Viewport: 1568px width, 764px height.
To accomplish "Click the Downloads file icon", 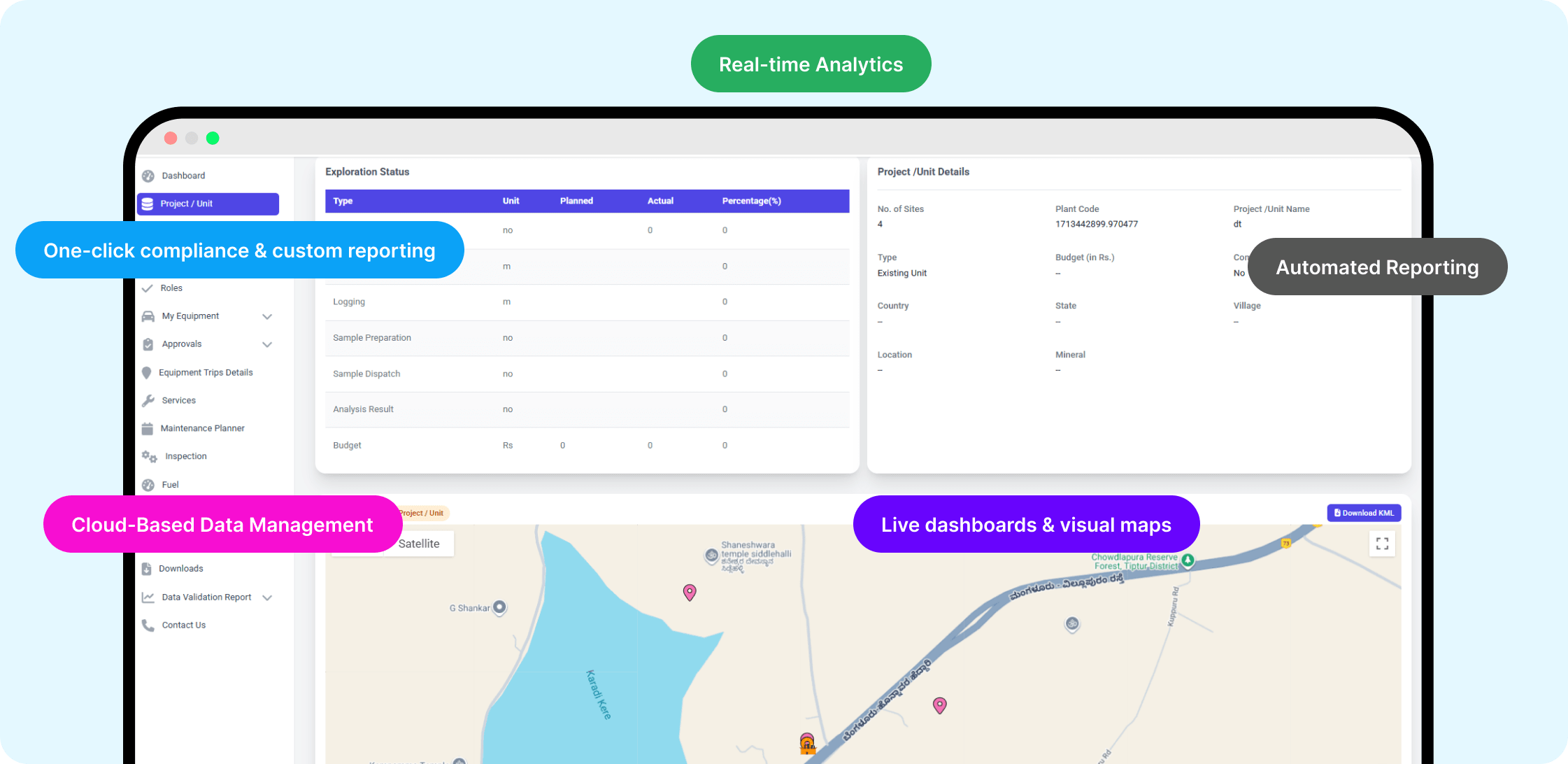I will click(147, 569).
